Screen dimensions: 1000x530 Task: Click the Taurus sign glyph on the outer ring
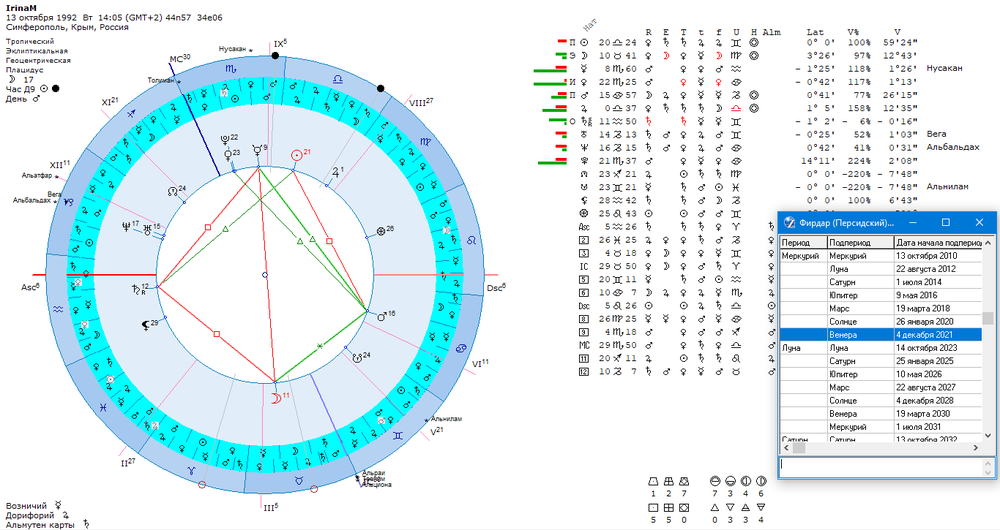tap(298, 481)
